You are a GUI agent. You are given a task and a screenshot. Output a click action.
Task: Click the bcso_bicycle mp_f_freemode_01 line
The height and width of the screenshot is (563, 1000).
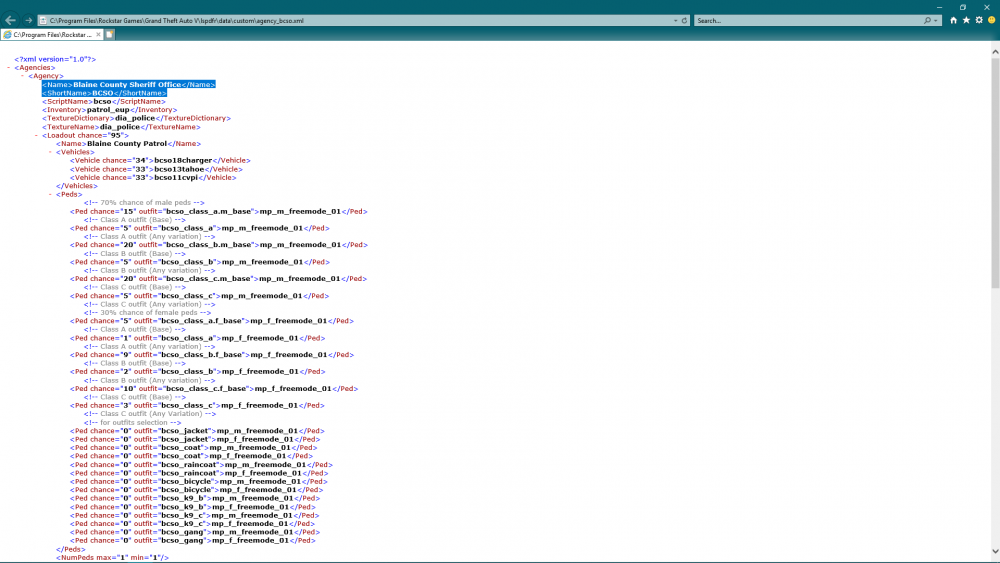click(x=196, y=490)
